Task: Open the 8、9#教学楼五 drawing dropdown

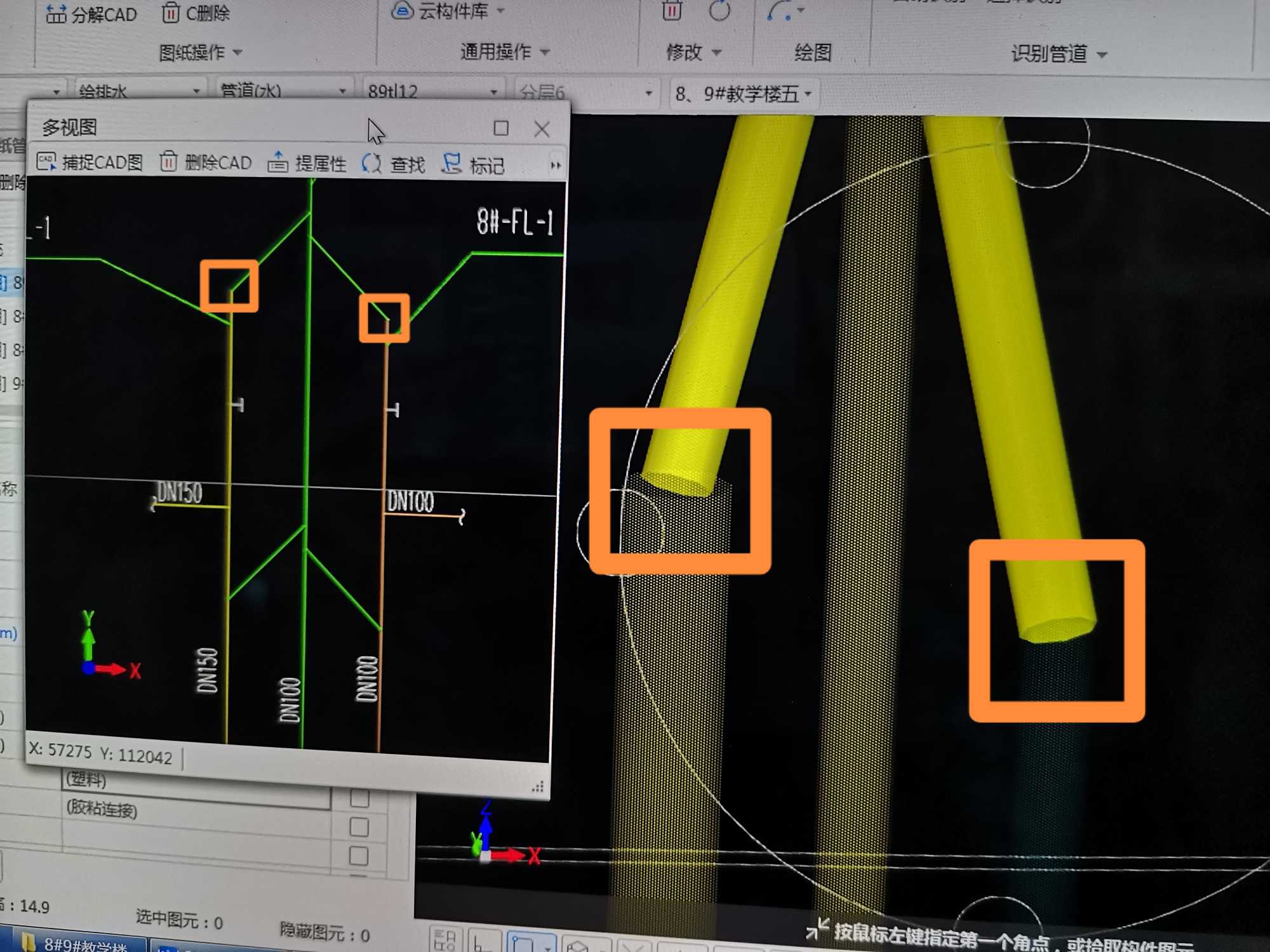Action: tap(744, 94)
